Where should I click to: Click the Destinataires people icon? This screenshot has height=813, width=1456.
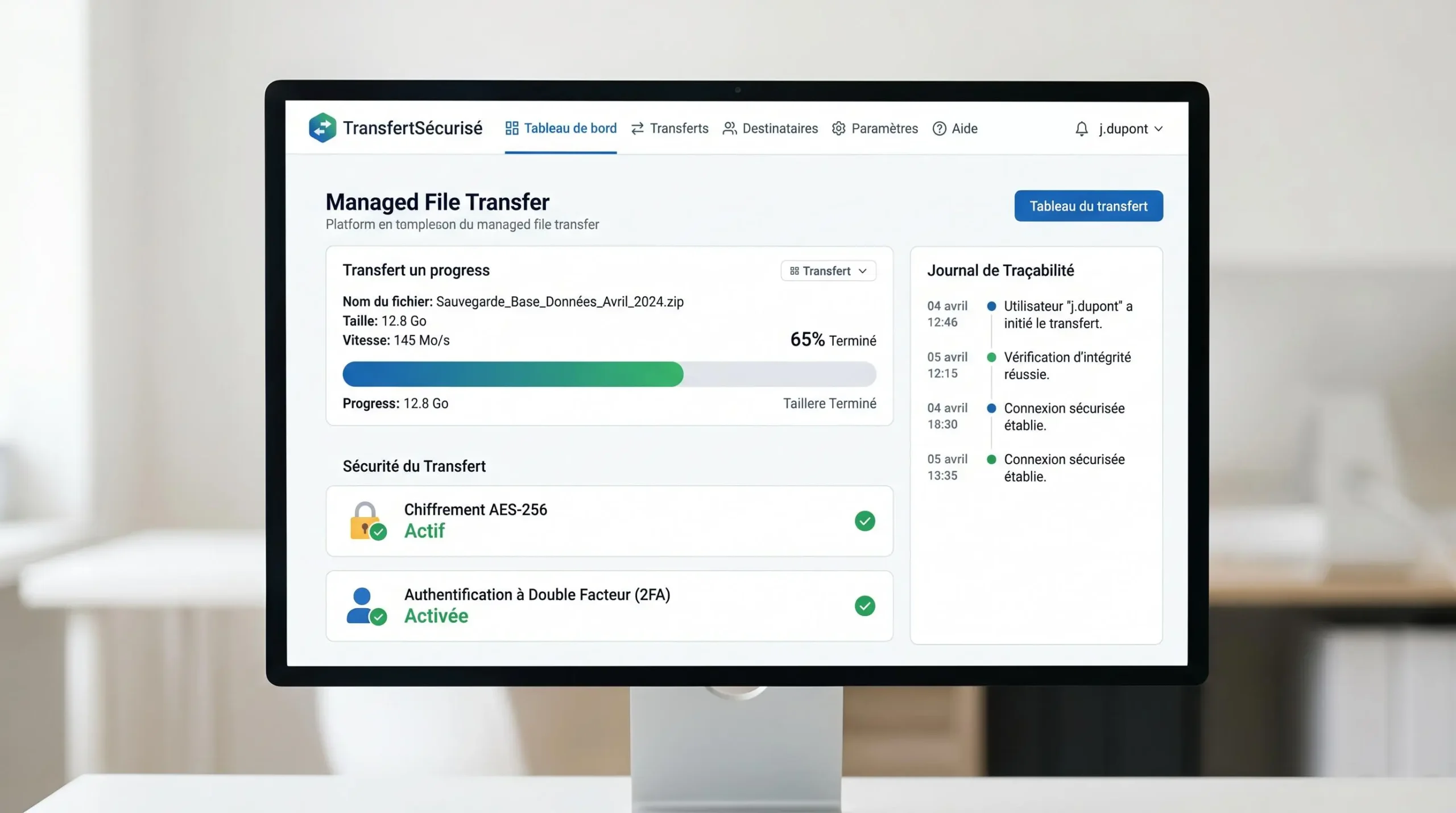point(729,129)
